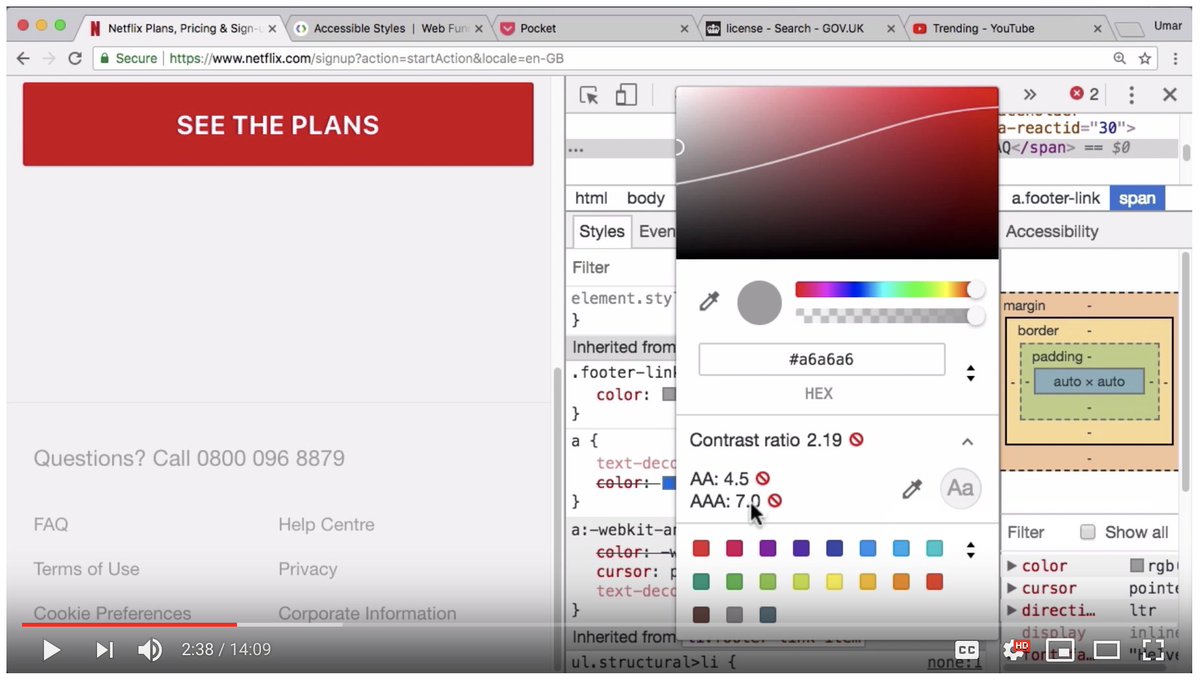Open the Help Centre link
The height and width of the screenshot is (681, 1200).
coord(326,524)
